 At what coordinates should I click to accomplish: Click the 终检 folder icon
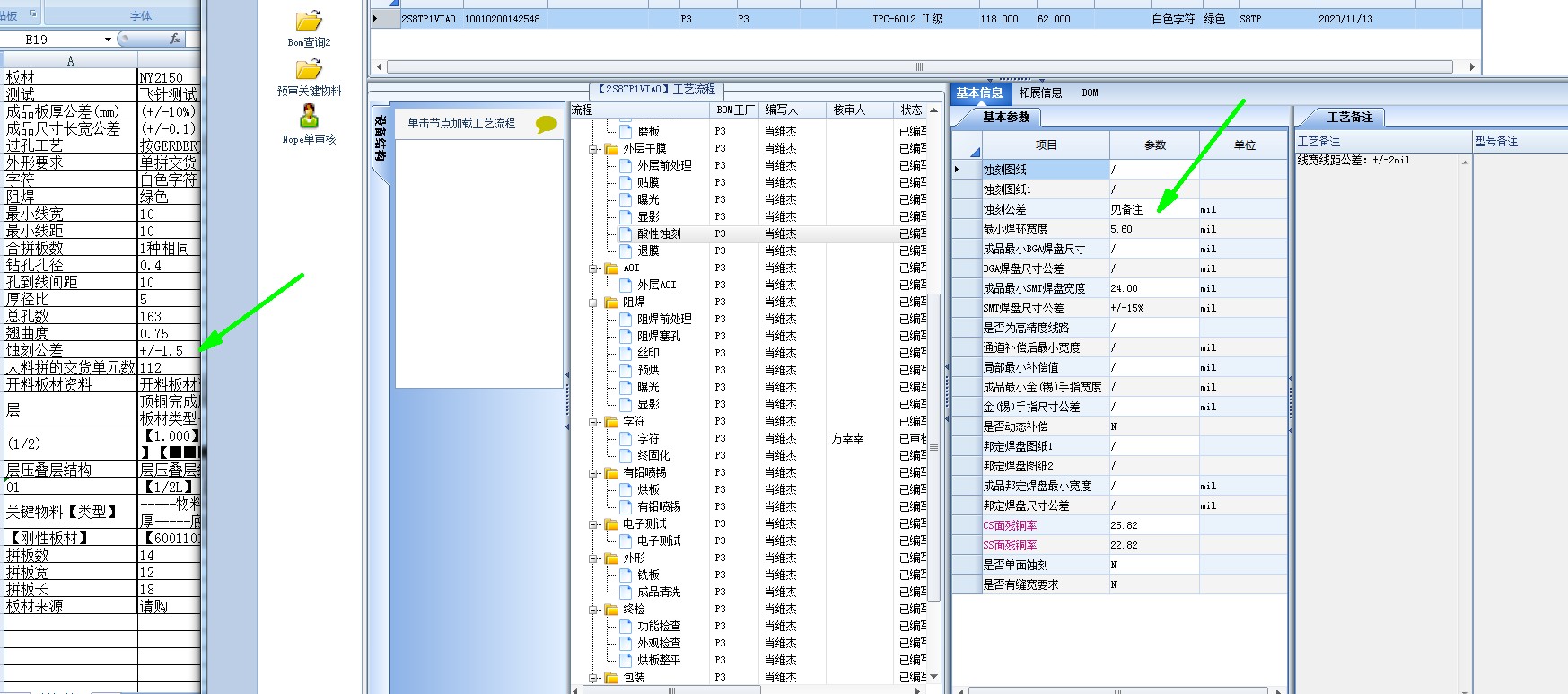coord(611,610)
